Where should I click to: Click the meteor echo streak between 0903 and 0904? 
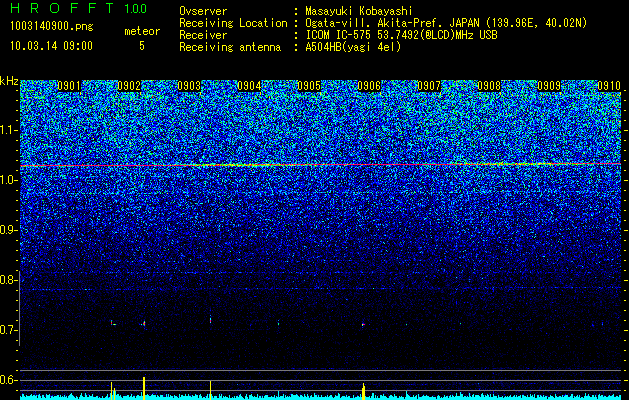210,320
